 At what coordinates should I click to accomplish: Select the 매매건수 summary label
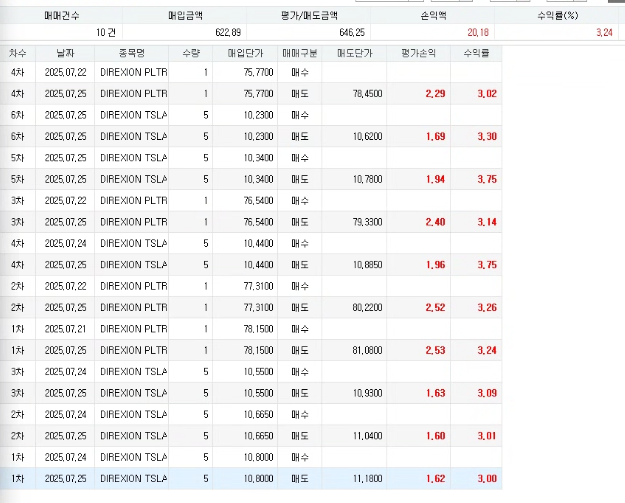62,16
